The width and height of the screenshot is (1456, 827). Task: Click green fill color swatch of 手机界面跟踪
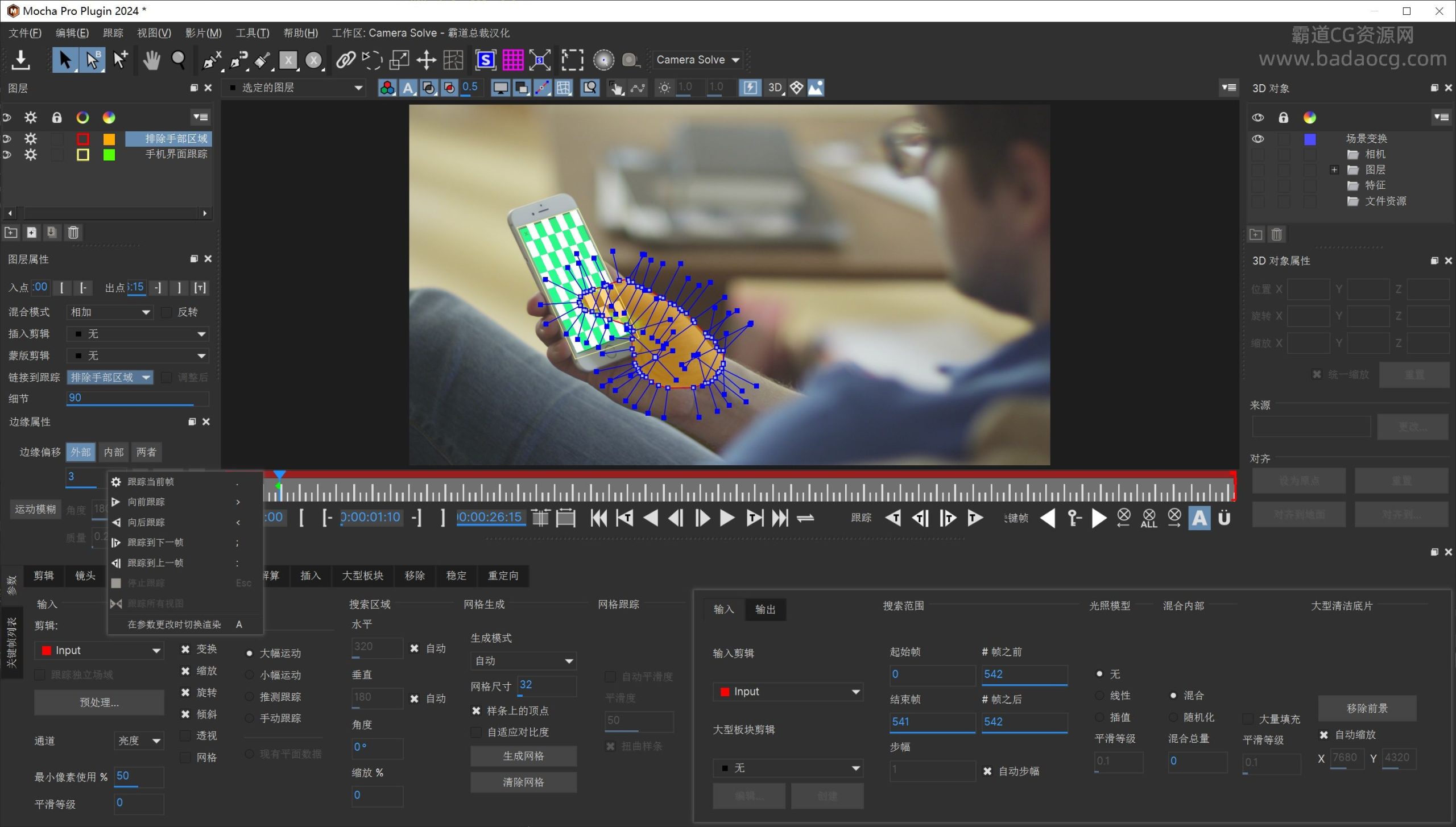pos(109,155)
